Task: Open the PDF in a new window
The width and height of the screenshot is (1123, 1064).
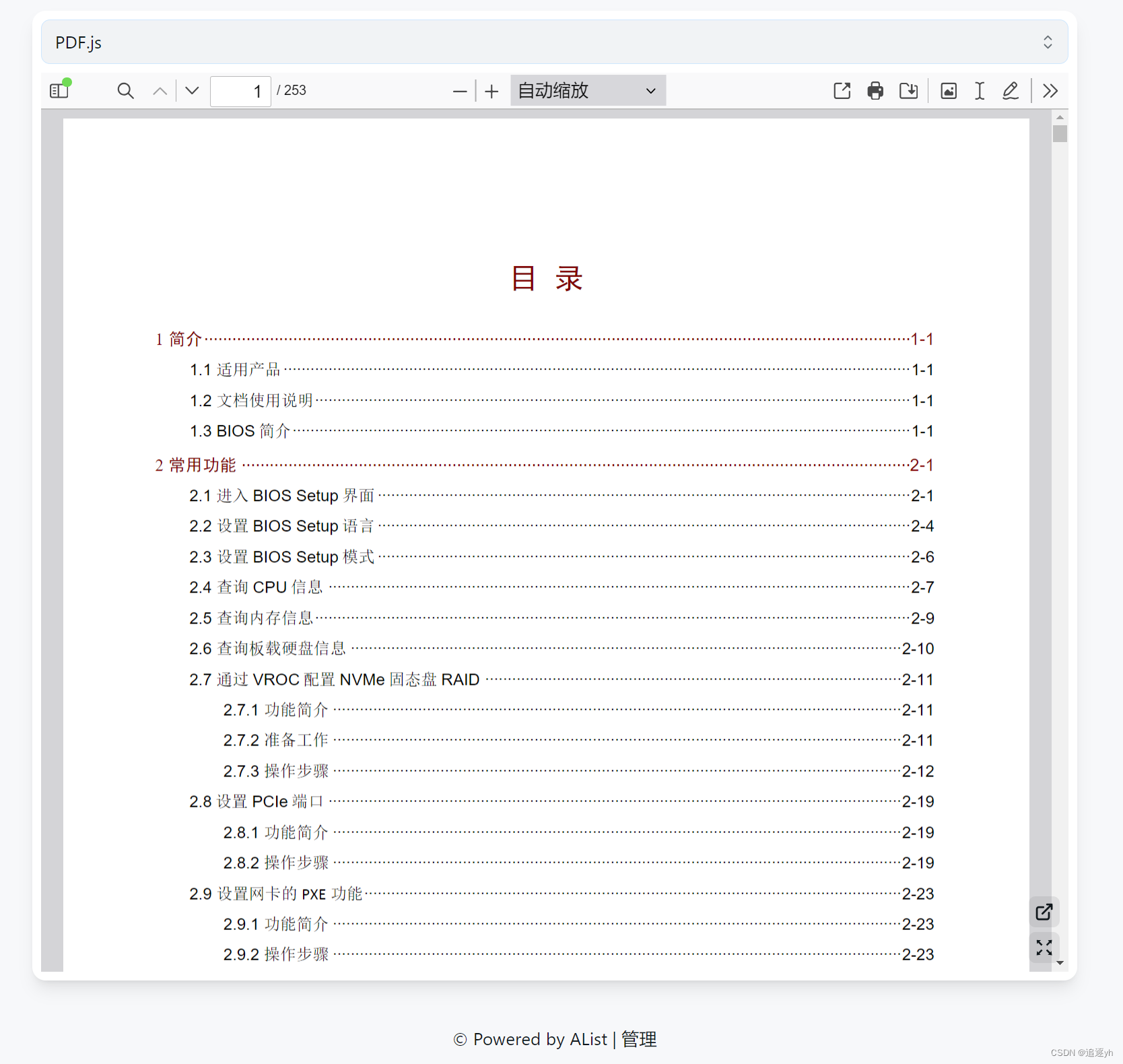Action: click(x=842, y=90)
